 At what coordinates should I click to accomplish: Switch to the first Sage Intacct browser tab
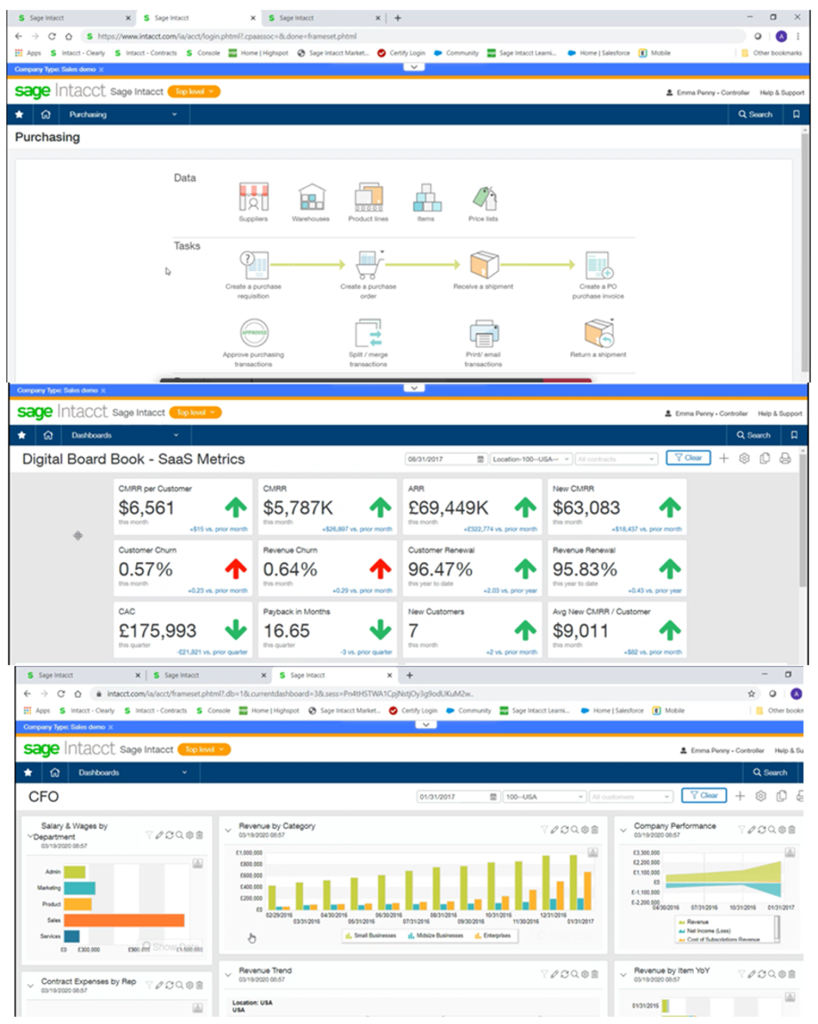pos(74,18)
